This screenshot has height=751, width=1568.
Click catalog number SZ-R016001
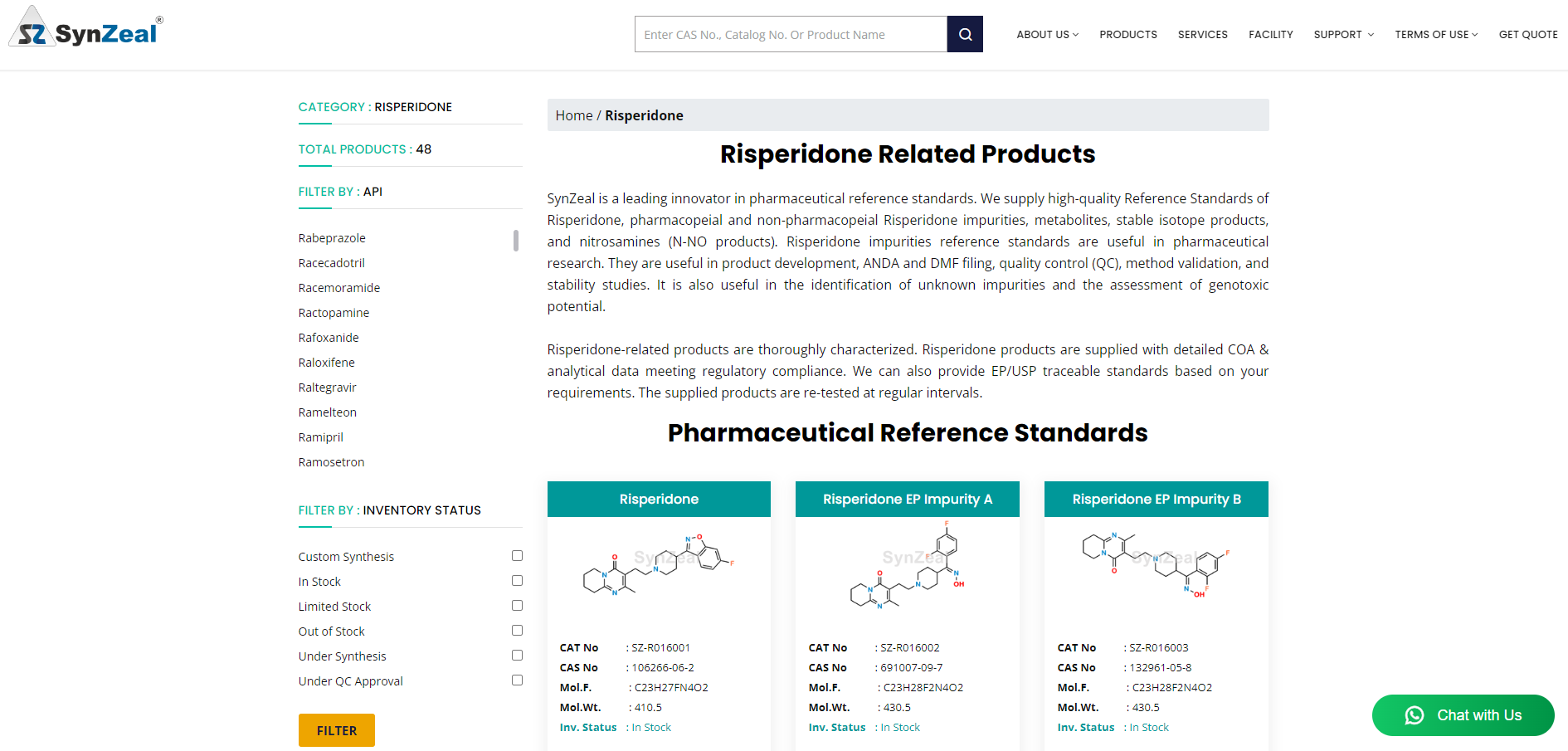[x=660, y=648]
